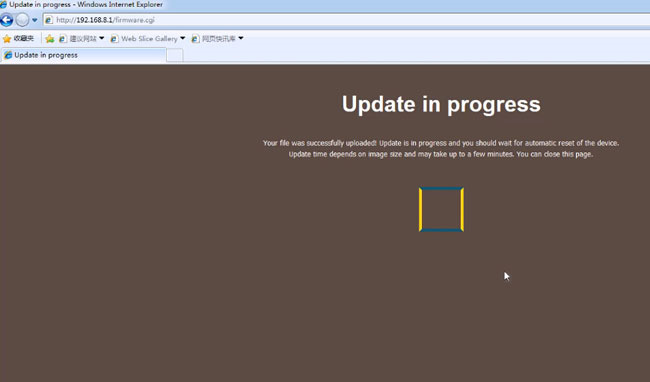The height and width of the screenshot is (382, 650).
Task: Click the 建议网站 page icon
Action: tap(63, 39)
